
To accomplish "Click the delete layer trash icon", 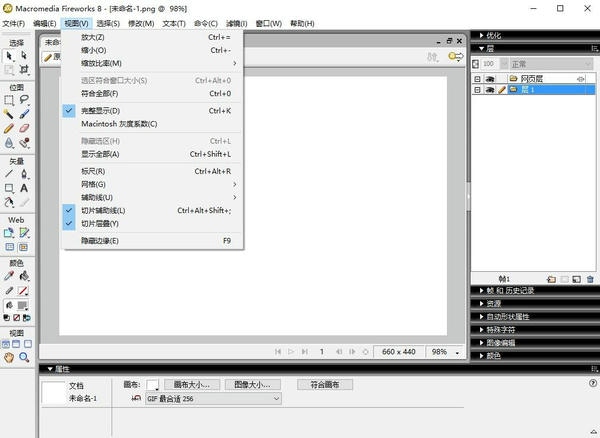I will 590,279.
